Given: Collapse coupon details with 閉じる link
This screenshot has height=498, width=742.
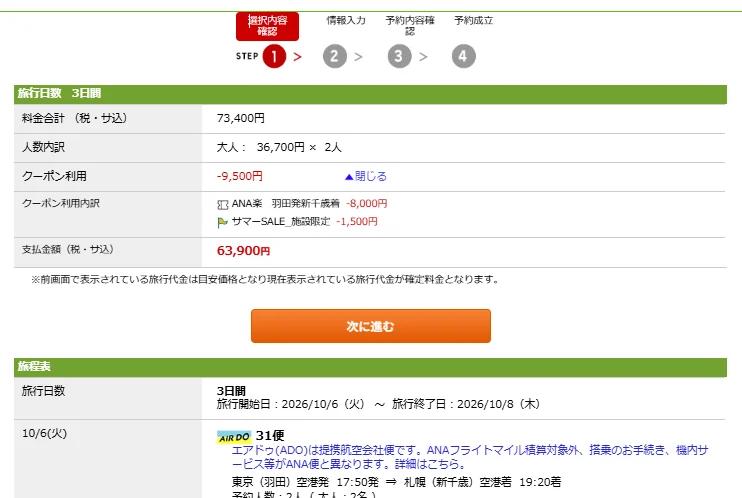Looking at the screenshot, I should (366, 176).
